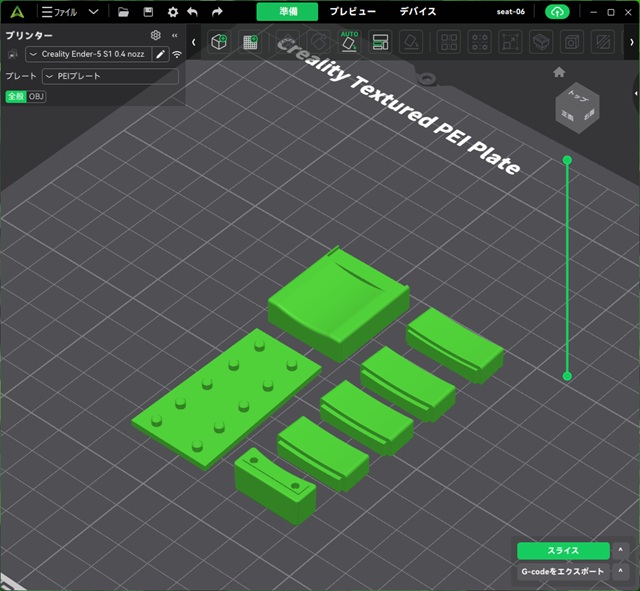Toggle the printer Wi-Fi connection icon
The height and width of the screenshot is (591, 640).
tap(177, 54)
